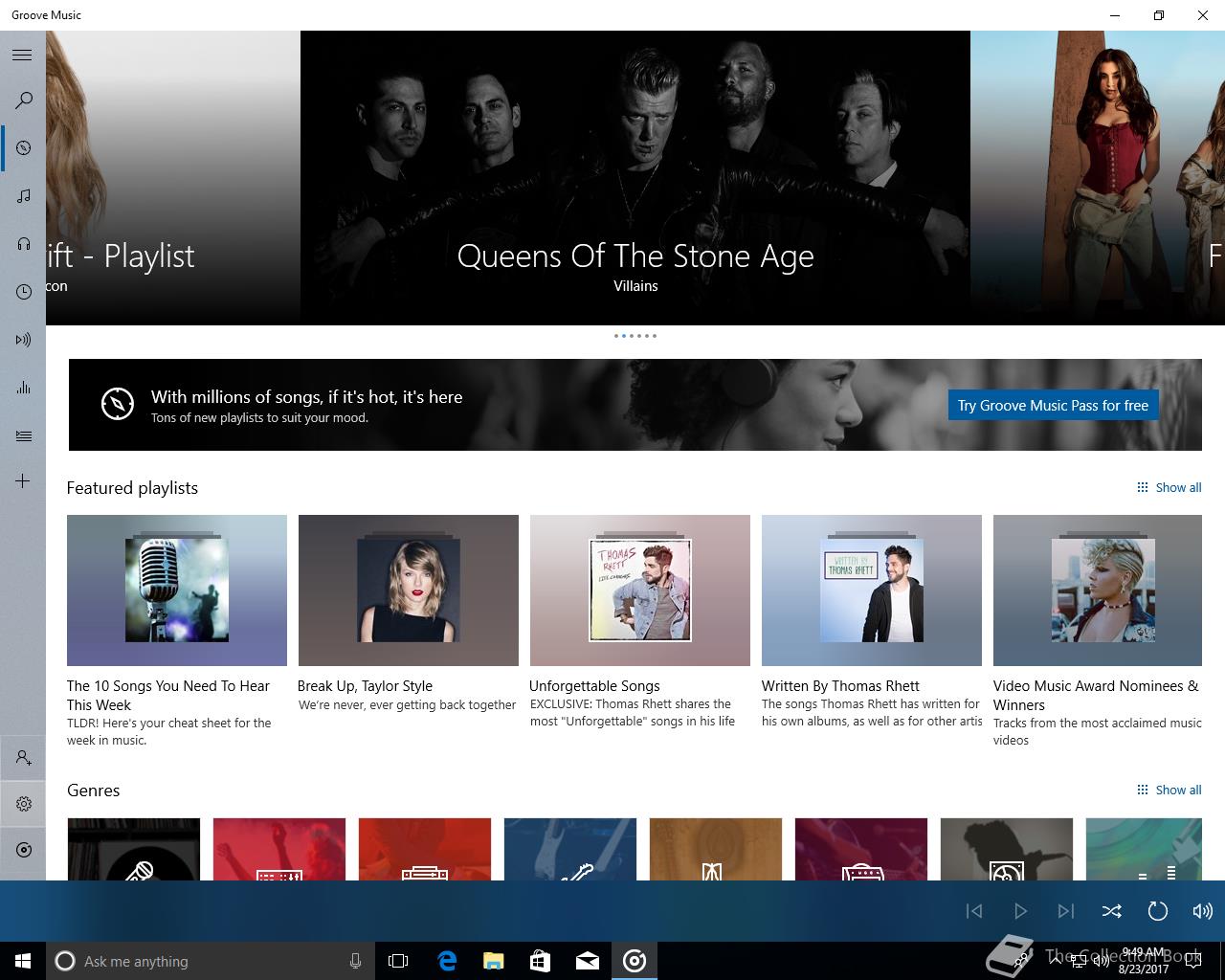Open Unforgettable Songs playlist cover

pos(640,590)
